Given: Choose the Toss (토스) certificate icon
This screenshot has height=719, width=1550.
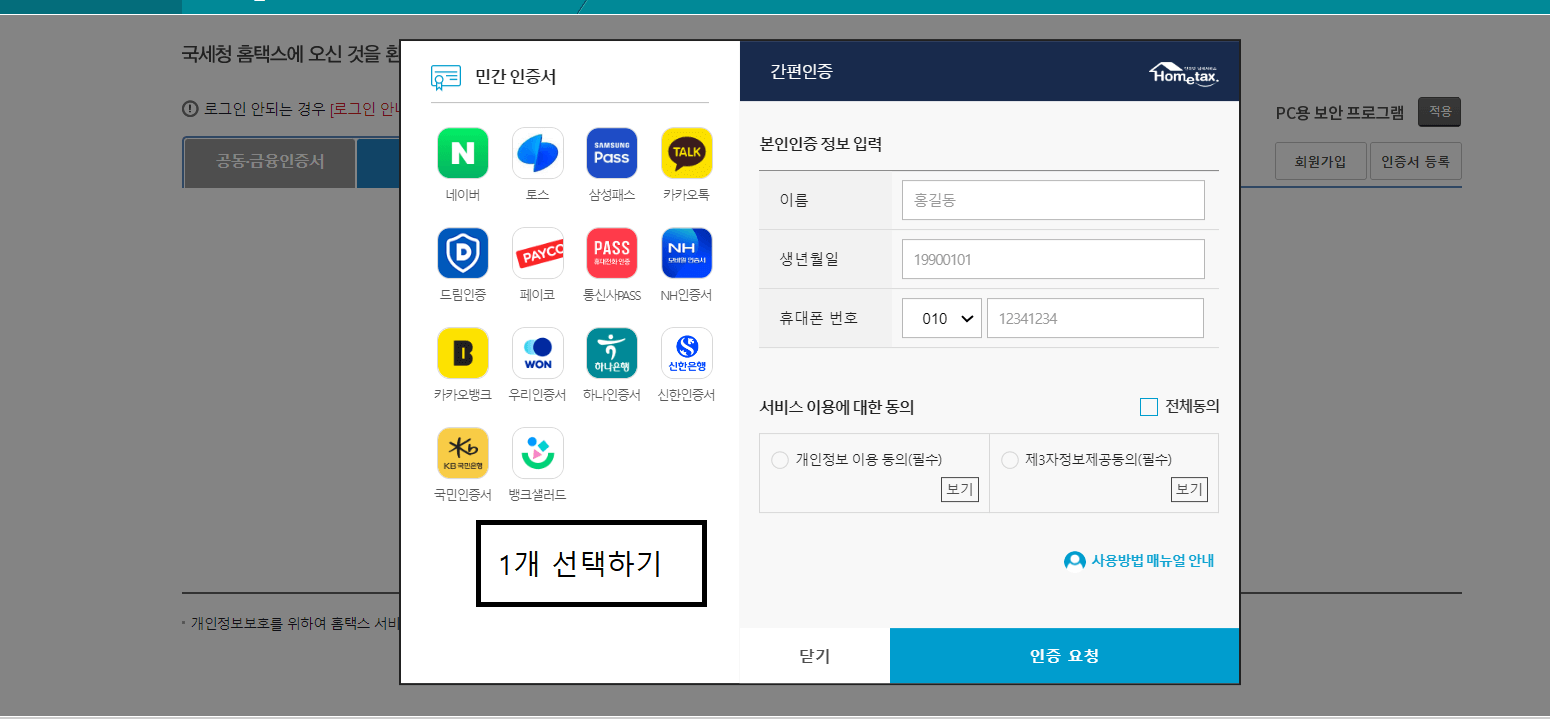Looking at the screenshot, I should pyautogui.click(x=538, y=153).
